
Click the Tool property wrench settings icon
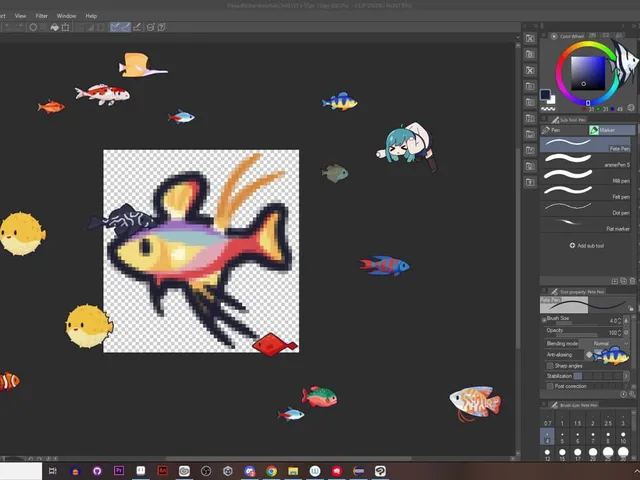tap(633, 395)
